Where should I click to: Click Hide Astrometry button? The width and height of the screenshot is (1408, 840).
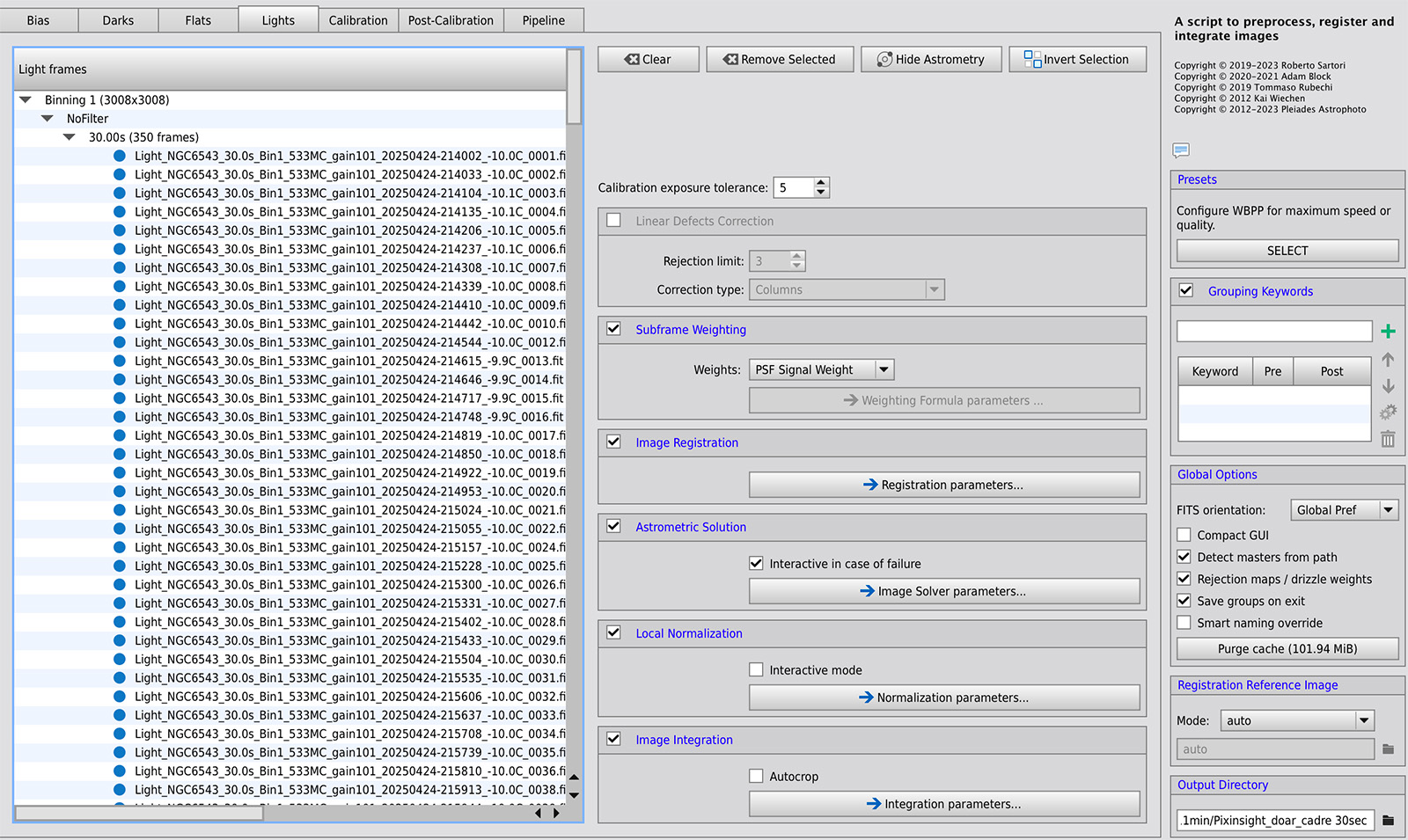pos(931,59)
